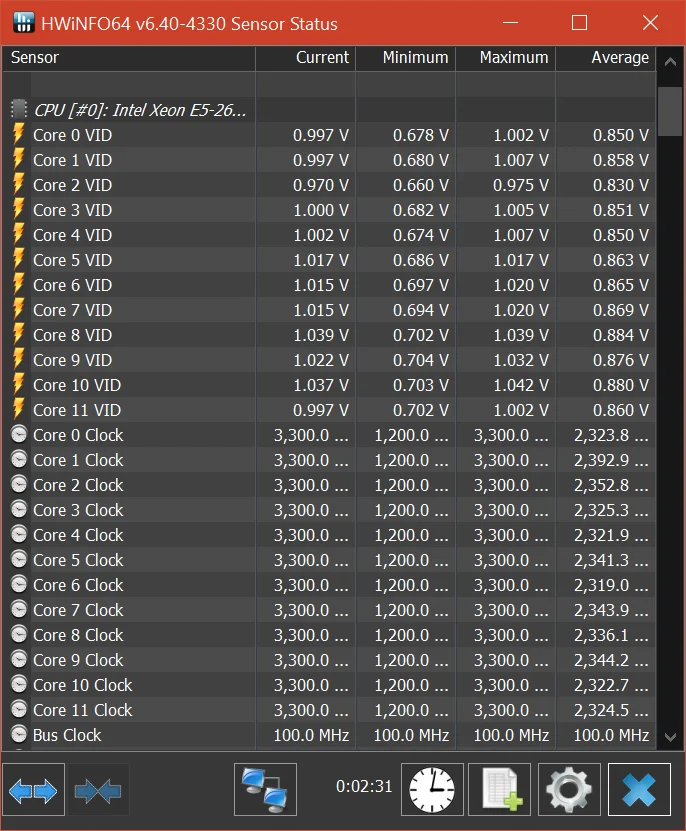Select the Core 9 VID row label
686x831 pixels.
[x=73, y=360]
